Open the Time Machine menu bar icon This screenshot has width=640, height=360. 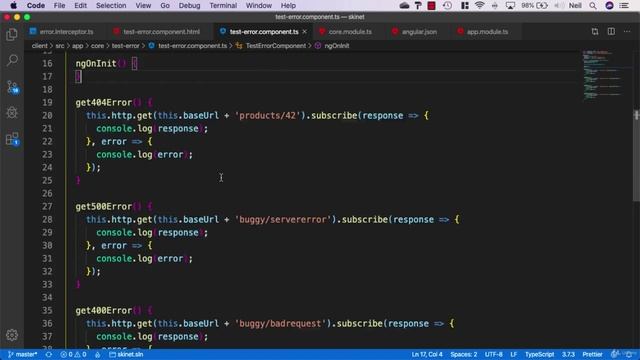[447, 6]
